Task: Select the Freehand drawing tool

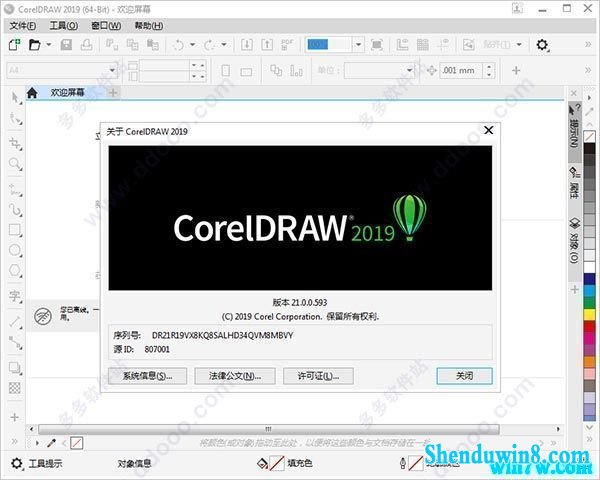Action: pos(15,189)
